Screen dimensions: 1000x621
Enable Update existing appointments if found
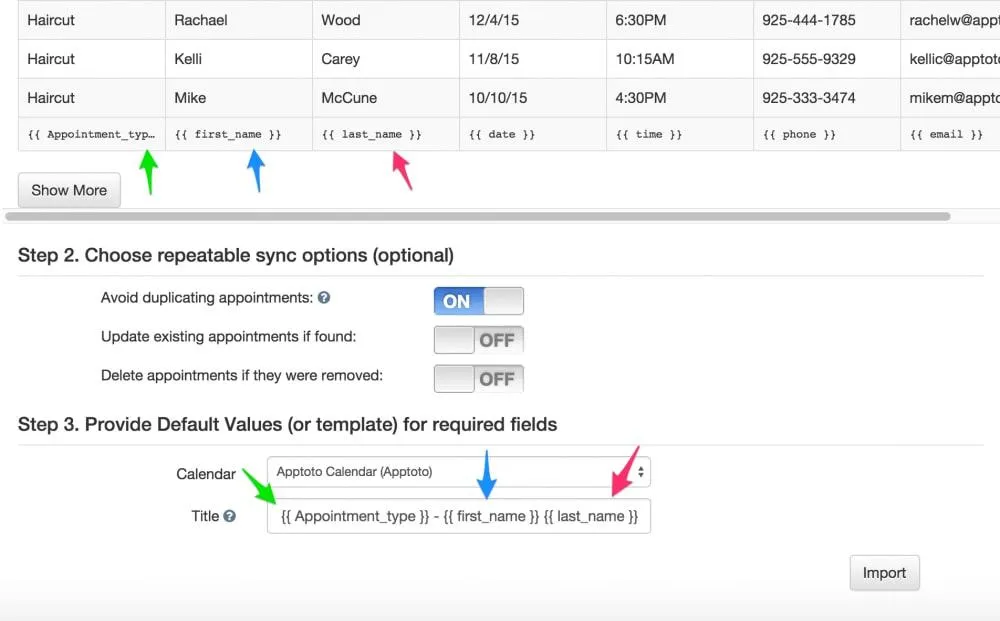tap(478, 339)
